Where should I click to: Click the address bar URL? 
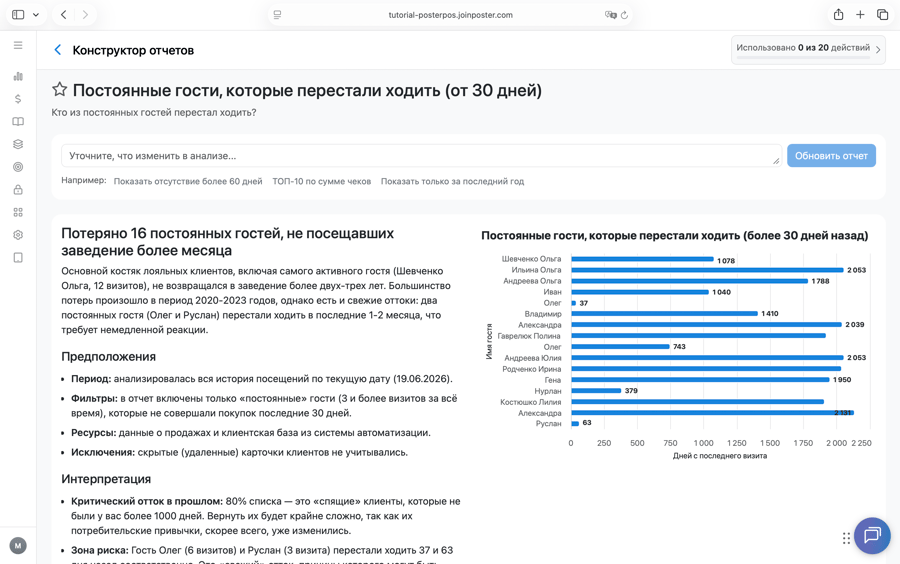pos(451,15)
